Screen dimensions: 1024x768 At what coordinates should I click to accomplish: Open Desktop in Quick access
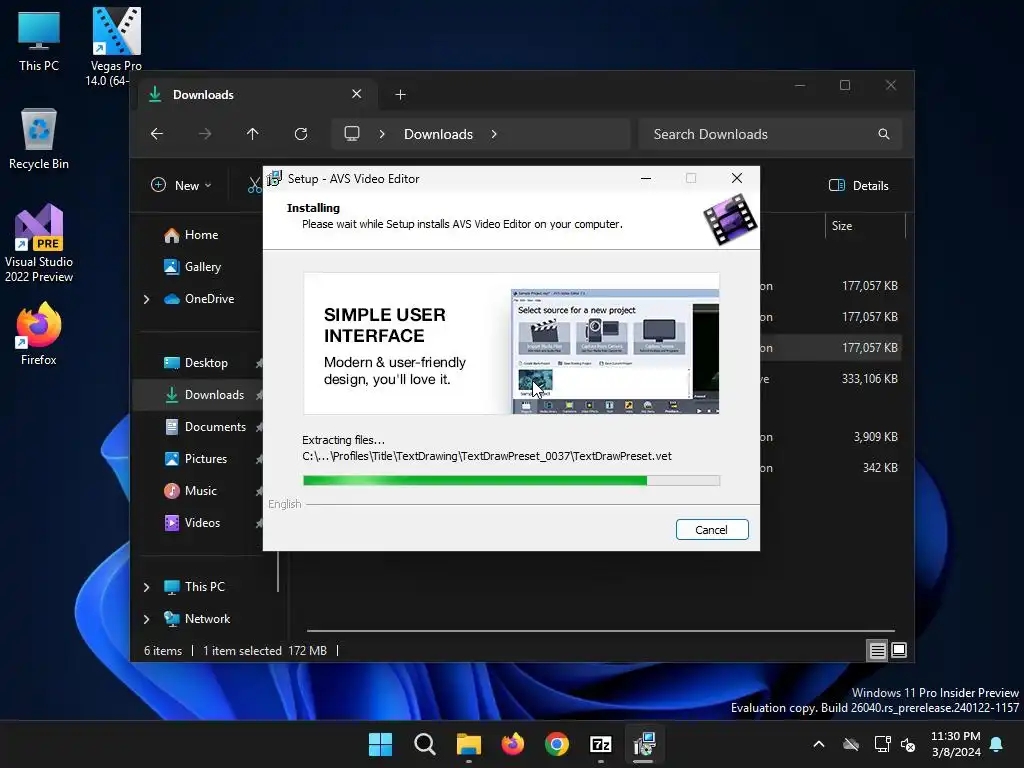click(x=196, y=362)
